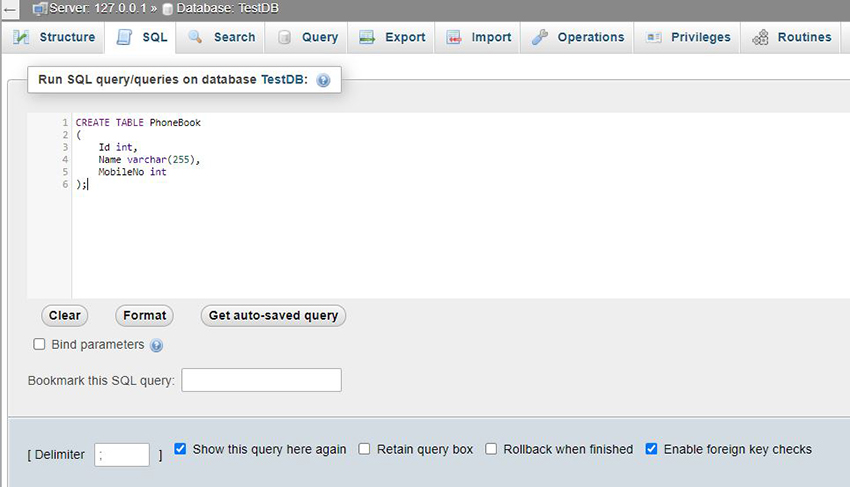
Task: Open the Query tab
Action: (306, 37)
